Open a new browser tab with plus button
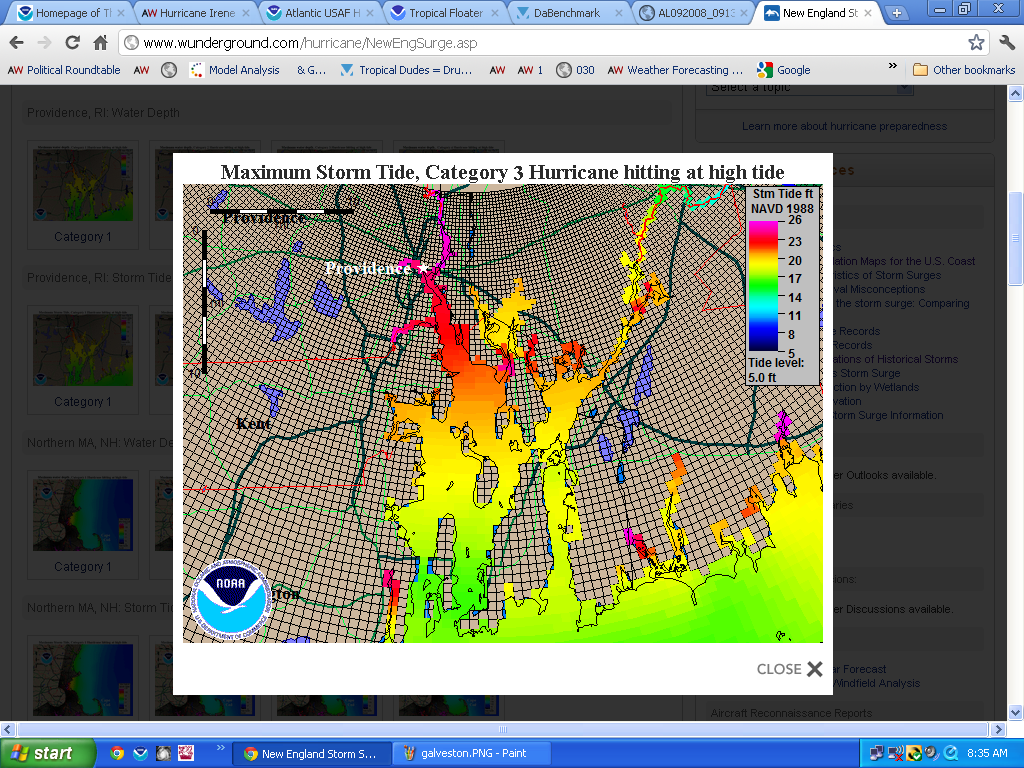The image size is (1024, 768). pyautogui.click(x=897, y=13)
